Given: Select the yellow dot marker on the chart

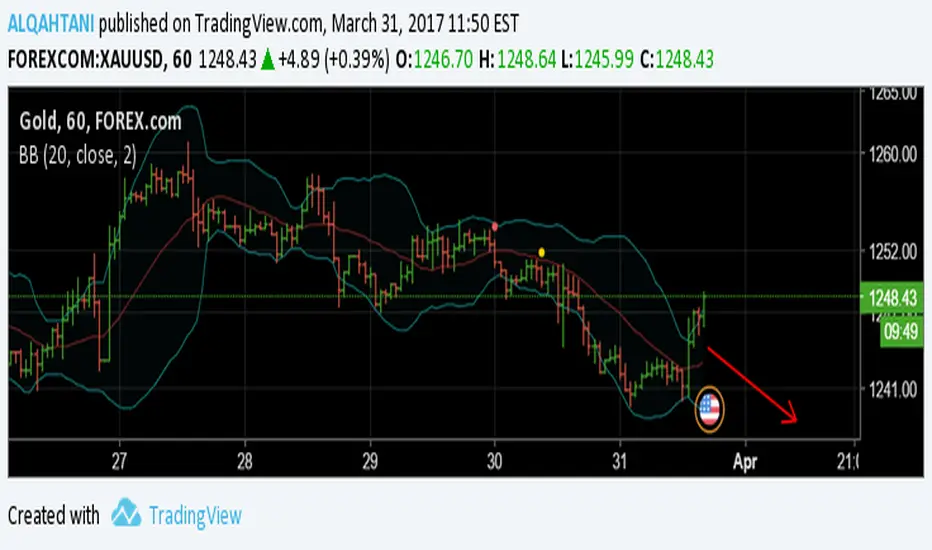Looking at the screenshot, I should coord(541,252).
